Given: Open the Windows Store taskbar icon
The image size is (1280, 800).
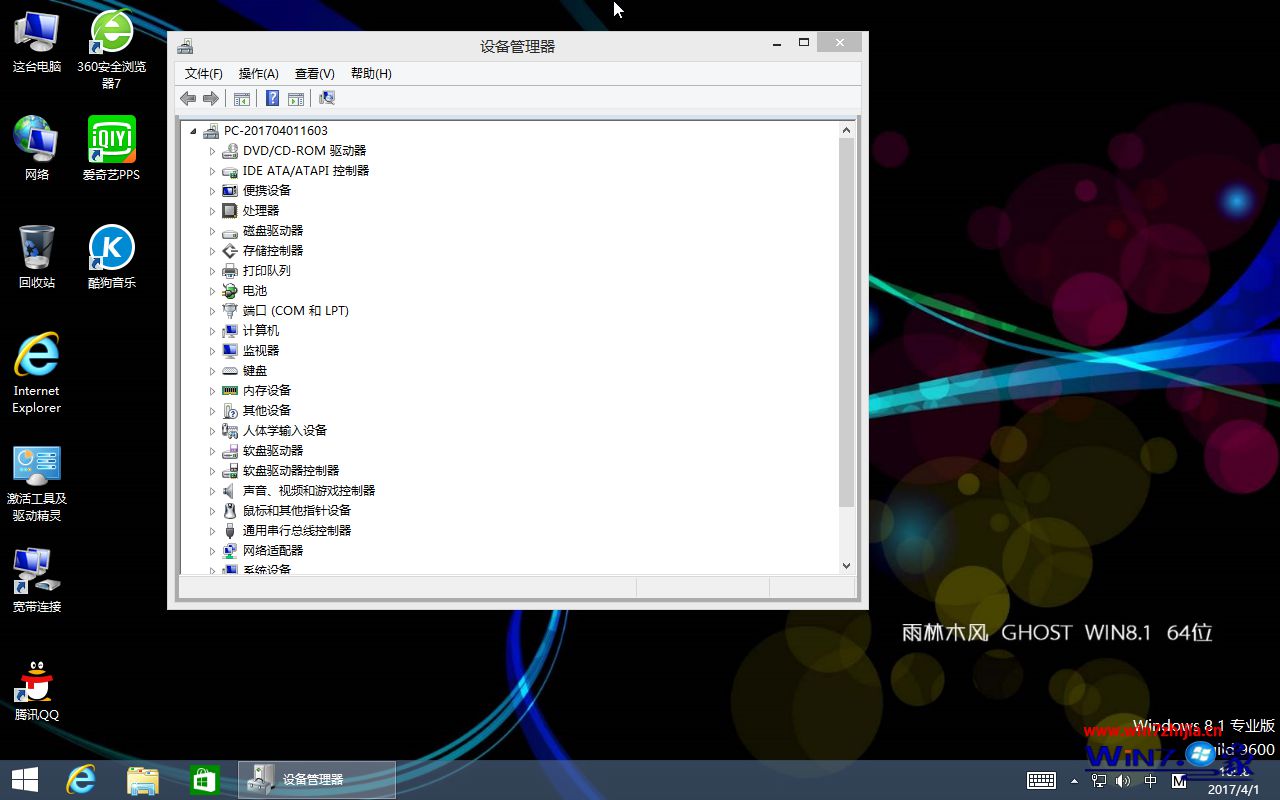Looking at the screenshot, I should [x=204, y=779].
